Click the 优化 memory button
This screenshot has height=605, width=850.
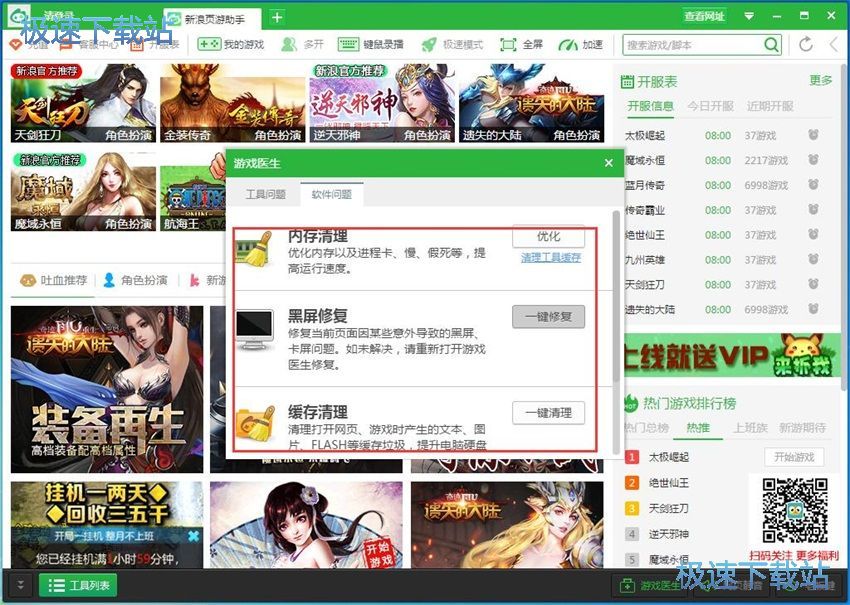pyautogui.click(x=549, y=236)
